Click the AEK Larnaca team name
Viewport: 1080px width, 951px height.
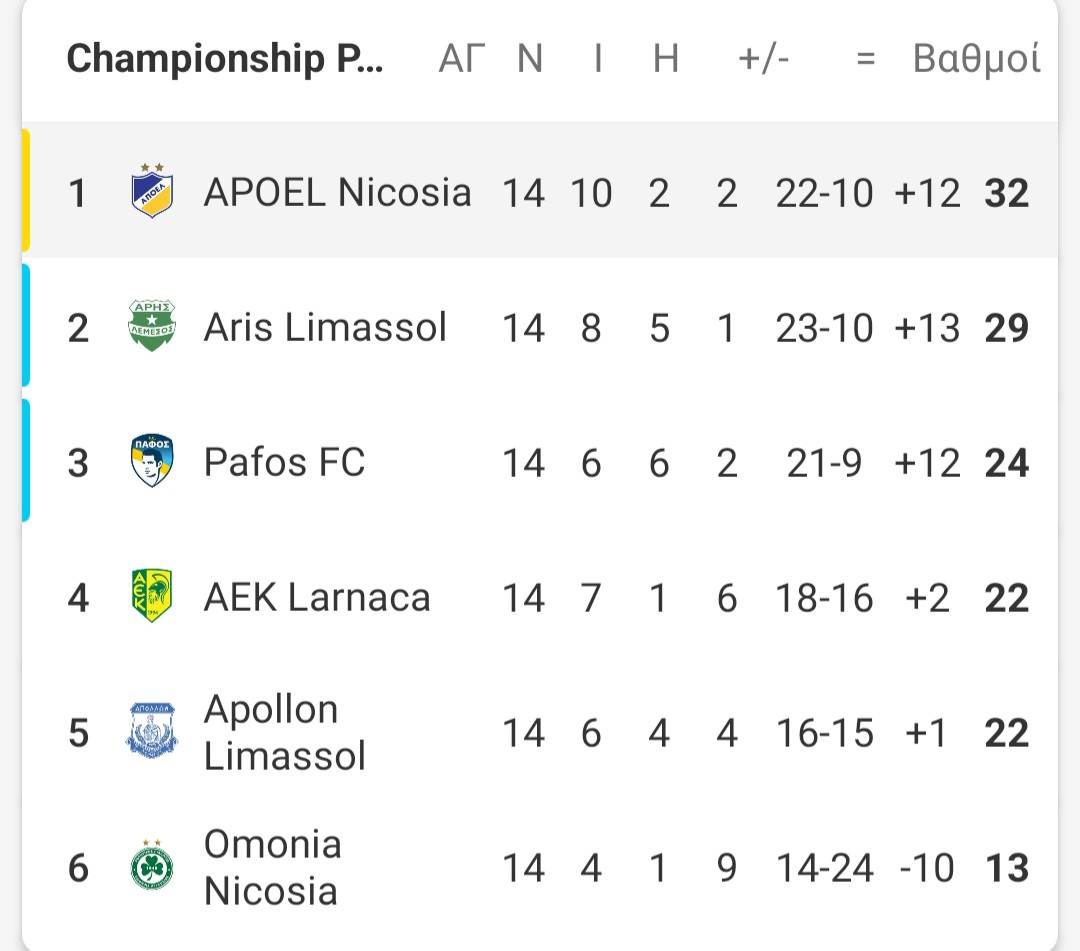(x=317, y=597)
